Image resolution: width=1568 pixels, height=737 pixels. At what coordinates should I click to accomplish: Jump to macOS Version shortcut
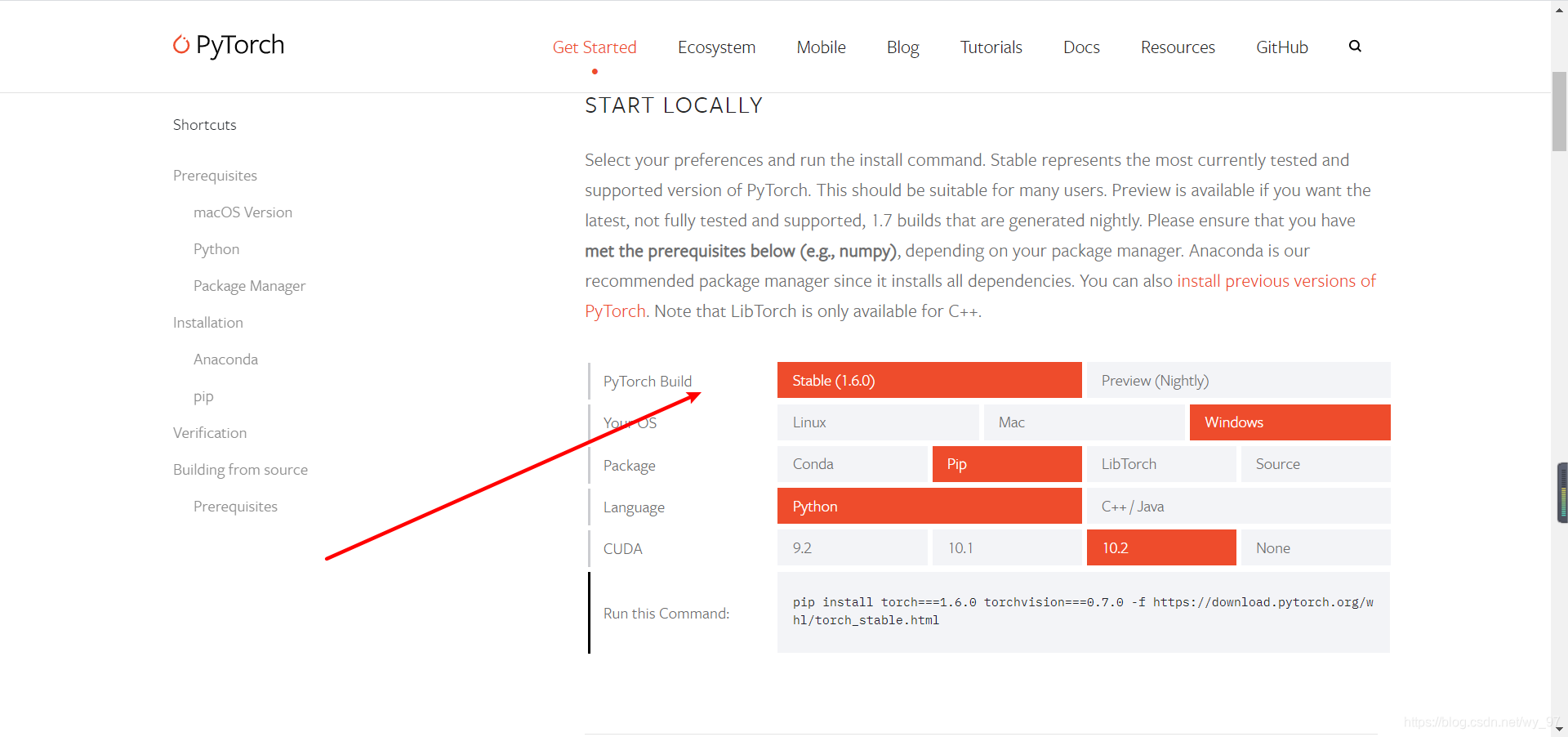pos(243,212)
